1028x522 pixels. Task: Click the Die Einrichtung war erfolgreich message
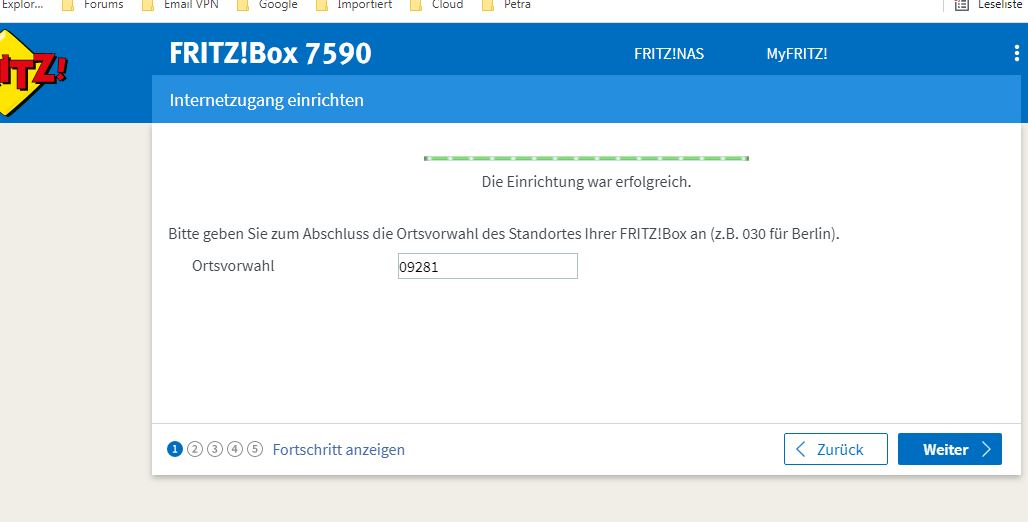[586, 182]
